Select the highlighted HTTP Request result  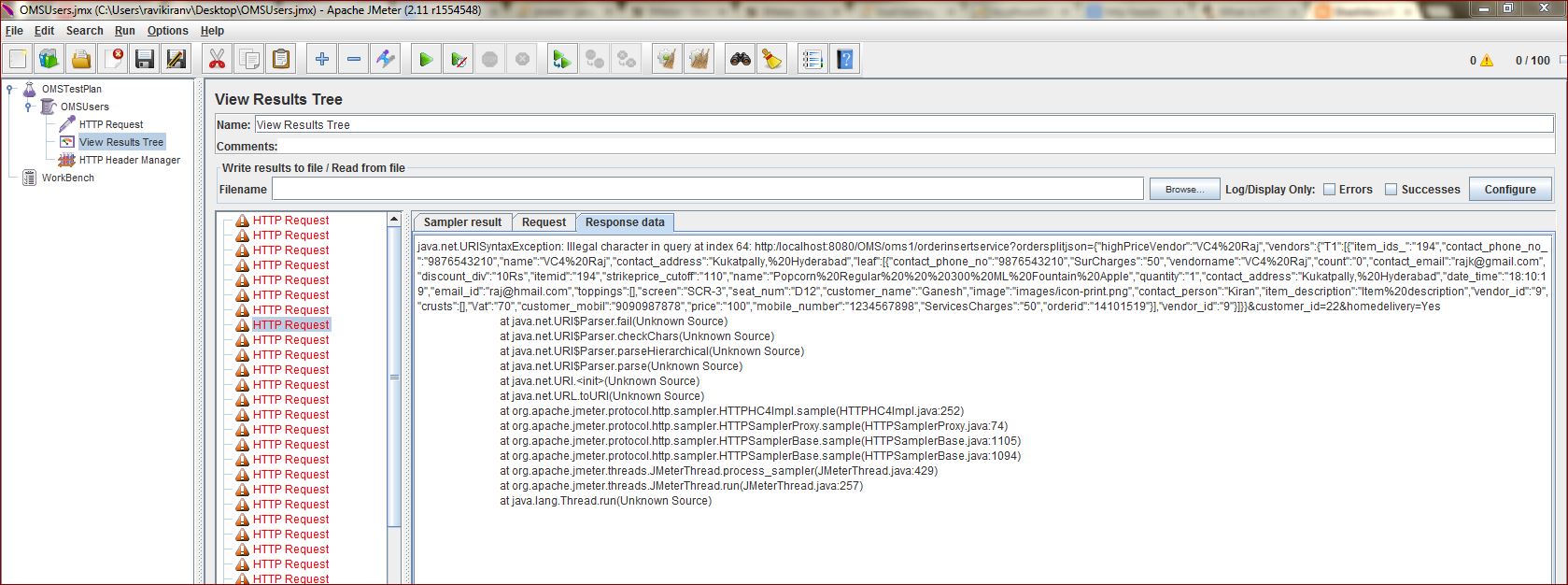pyautogui.click(x=290, y=324)
